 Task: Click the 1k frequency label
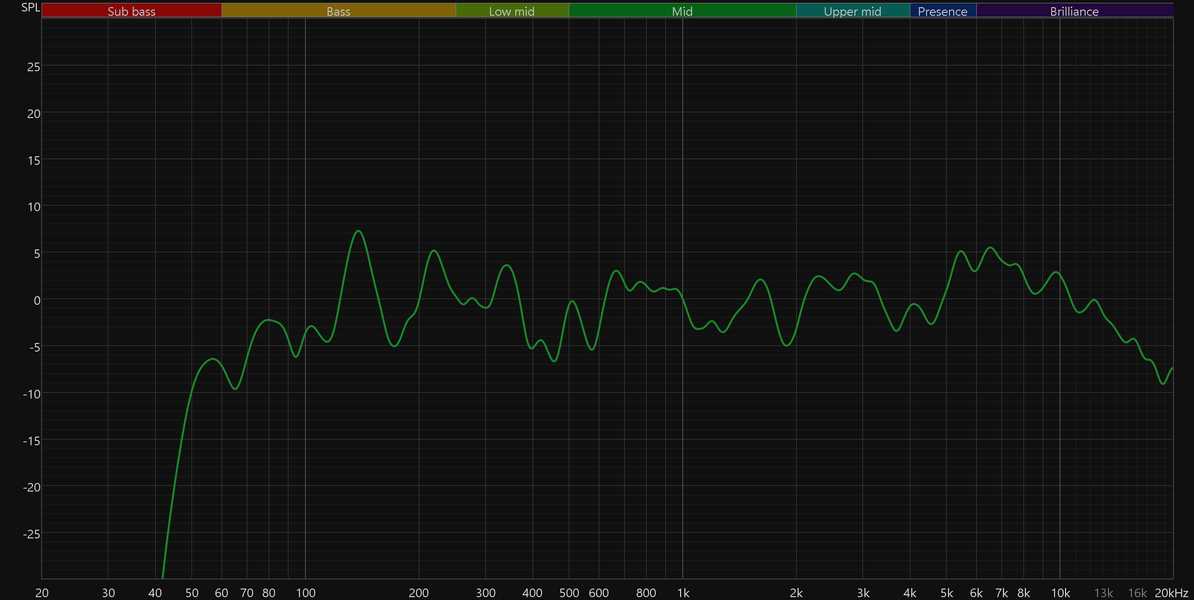click(x=683, y=593)
